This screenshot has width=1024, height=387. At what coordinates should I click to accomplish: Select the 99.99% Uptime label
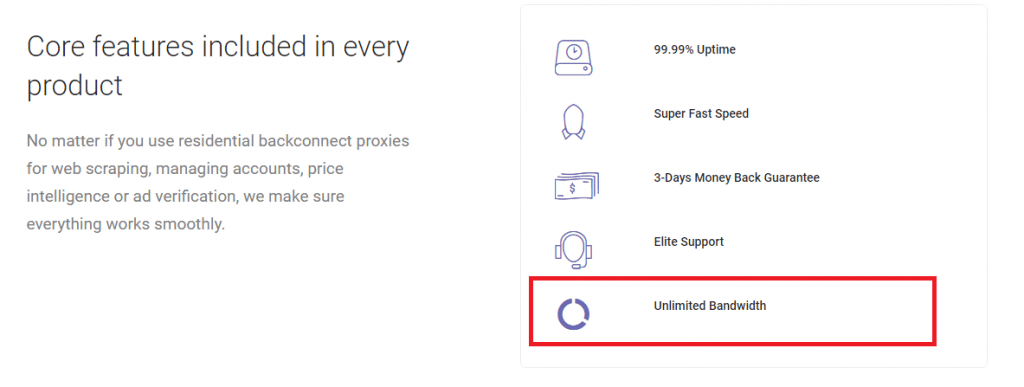(x=694, y=50)
